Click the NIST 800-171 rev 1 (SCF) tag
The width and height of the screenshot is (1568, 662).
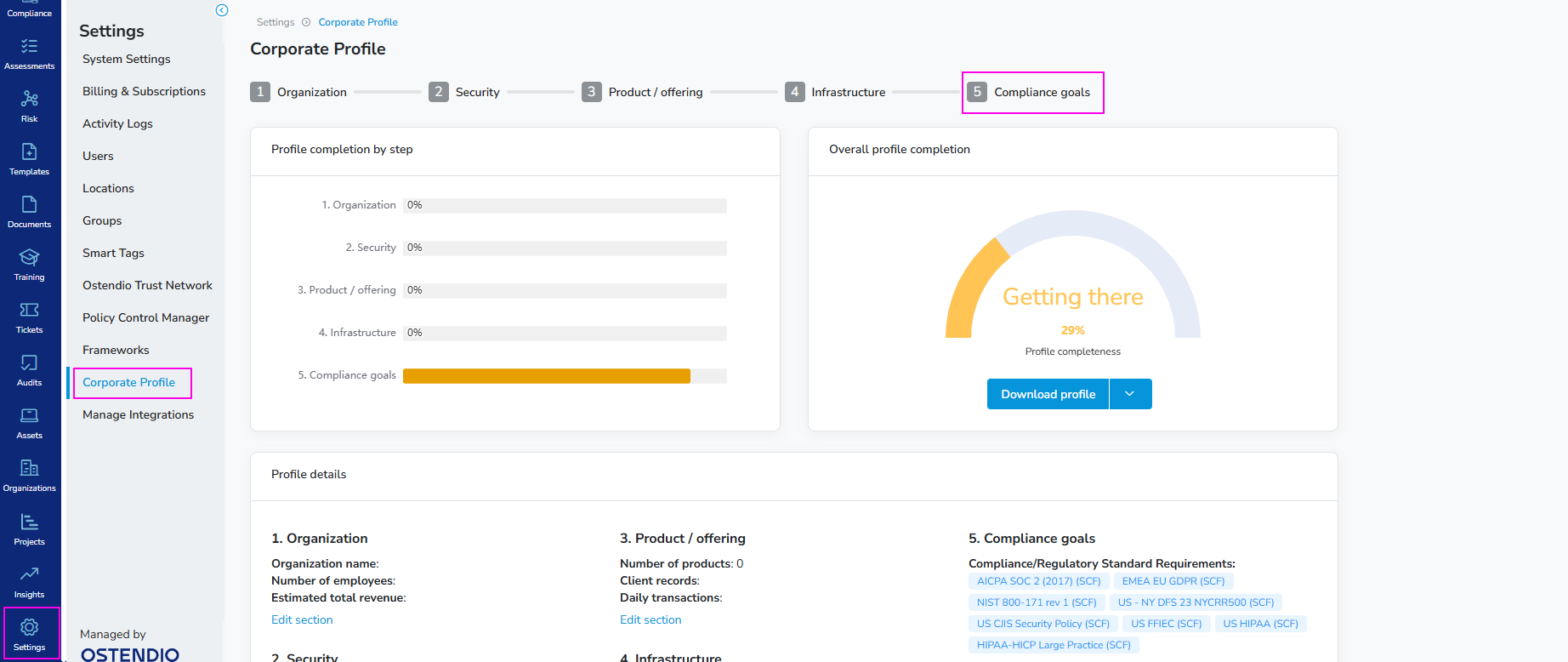point(1037,602)
